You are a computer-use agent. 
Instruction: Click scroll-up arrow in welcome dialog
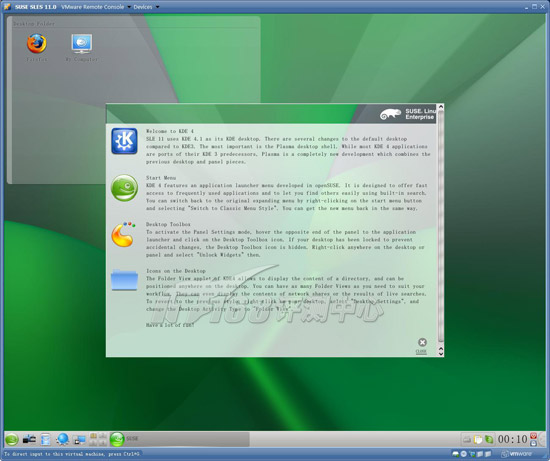(441, 107)
